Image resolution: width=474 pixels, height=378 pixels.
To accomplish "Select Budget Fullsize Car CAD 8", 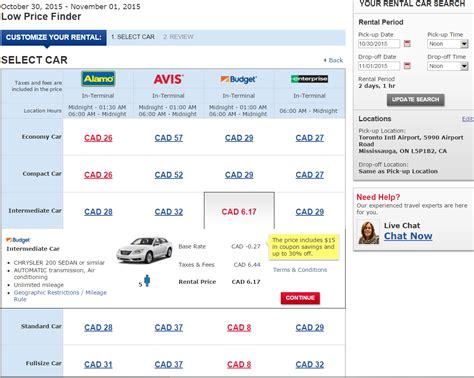I will tap(239, 364).
